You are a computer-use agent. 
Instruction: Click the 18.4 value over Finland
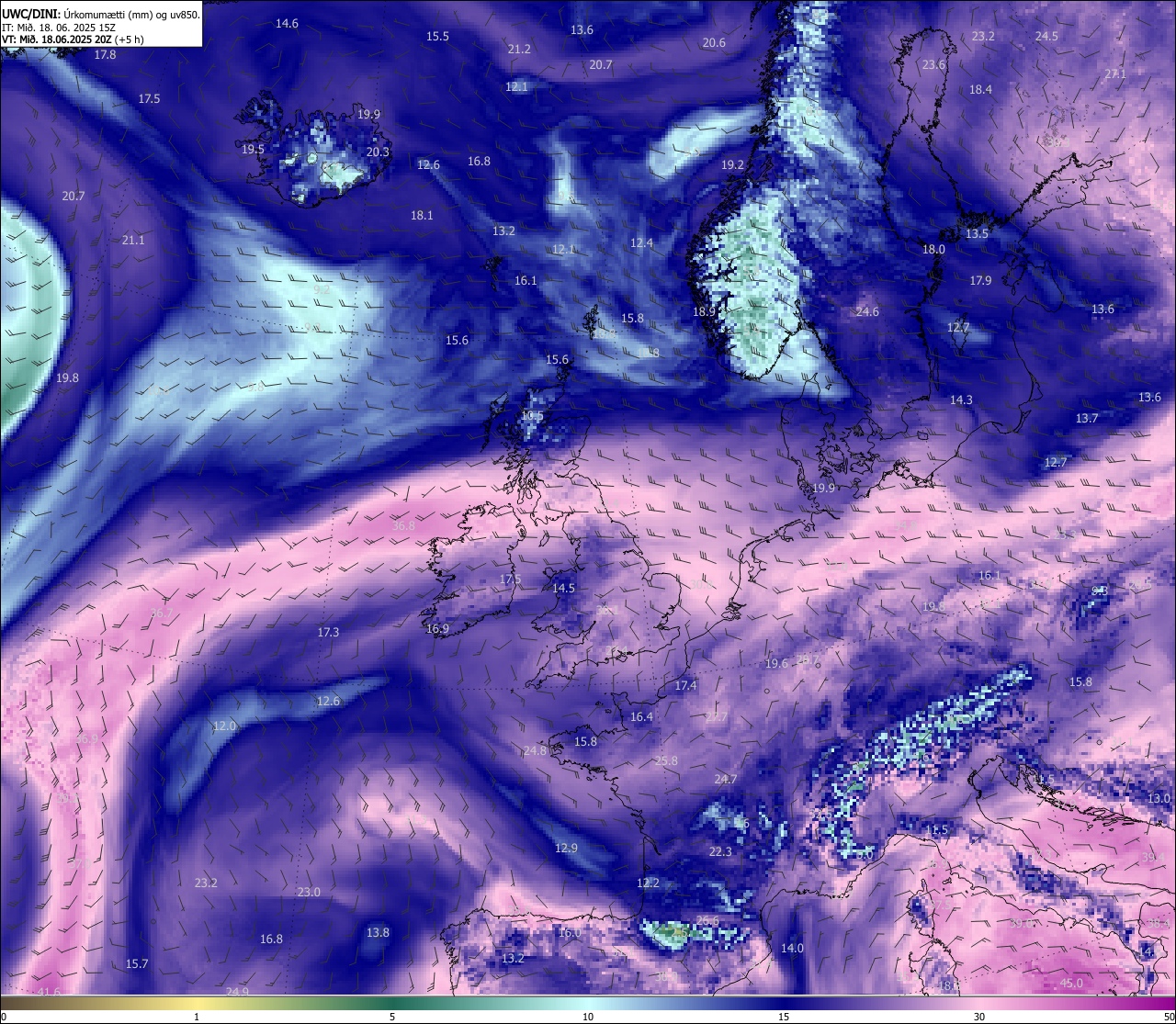(x=980, y=89)
